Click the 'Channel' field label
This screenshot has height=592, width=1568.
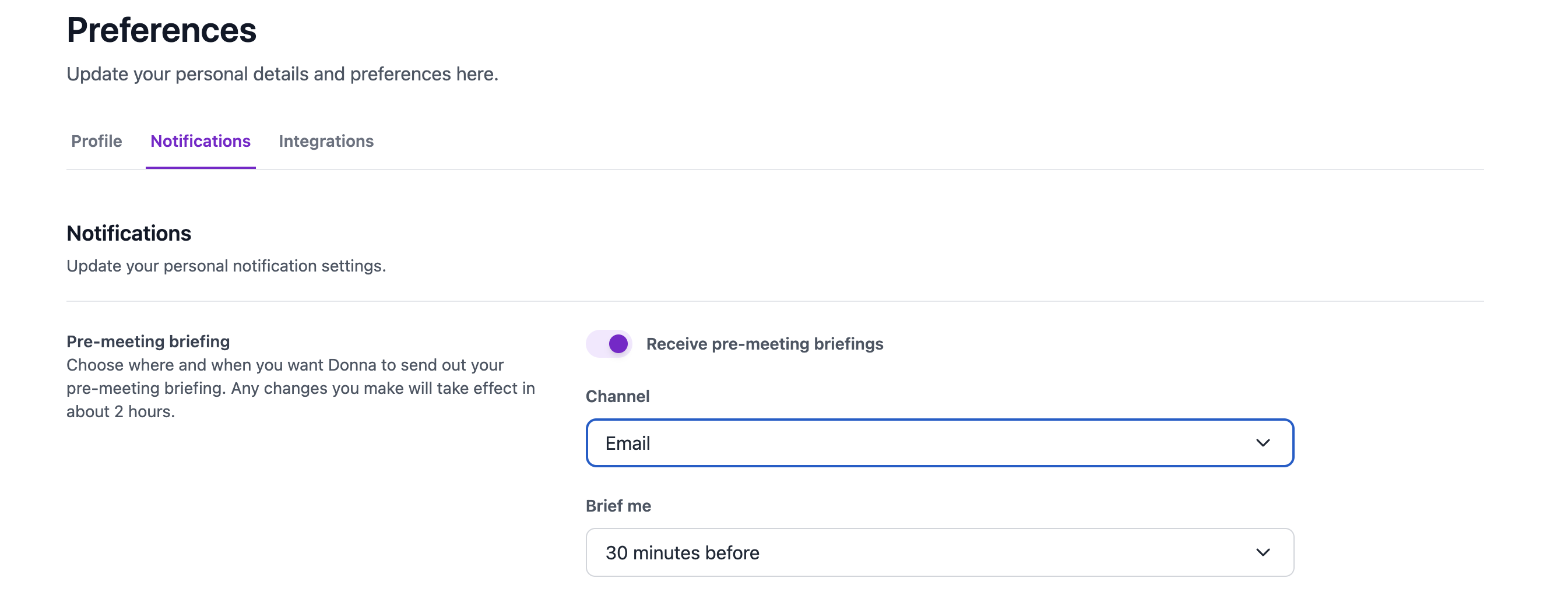click(x=617, y=396)
